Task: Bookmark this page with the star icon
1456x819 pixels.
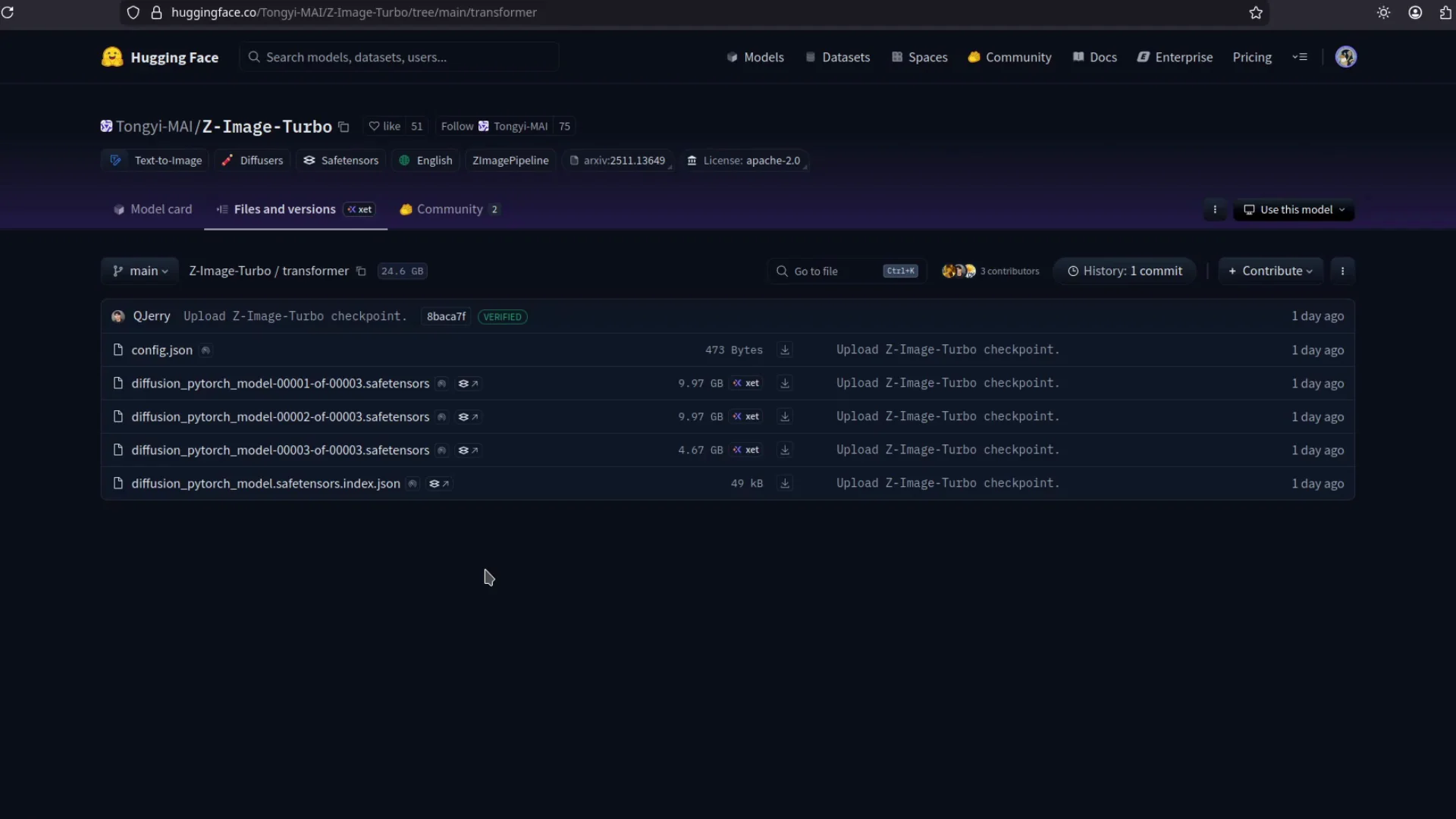Action: [x=1256, y=12]
